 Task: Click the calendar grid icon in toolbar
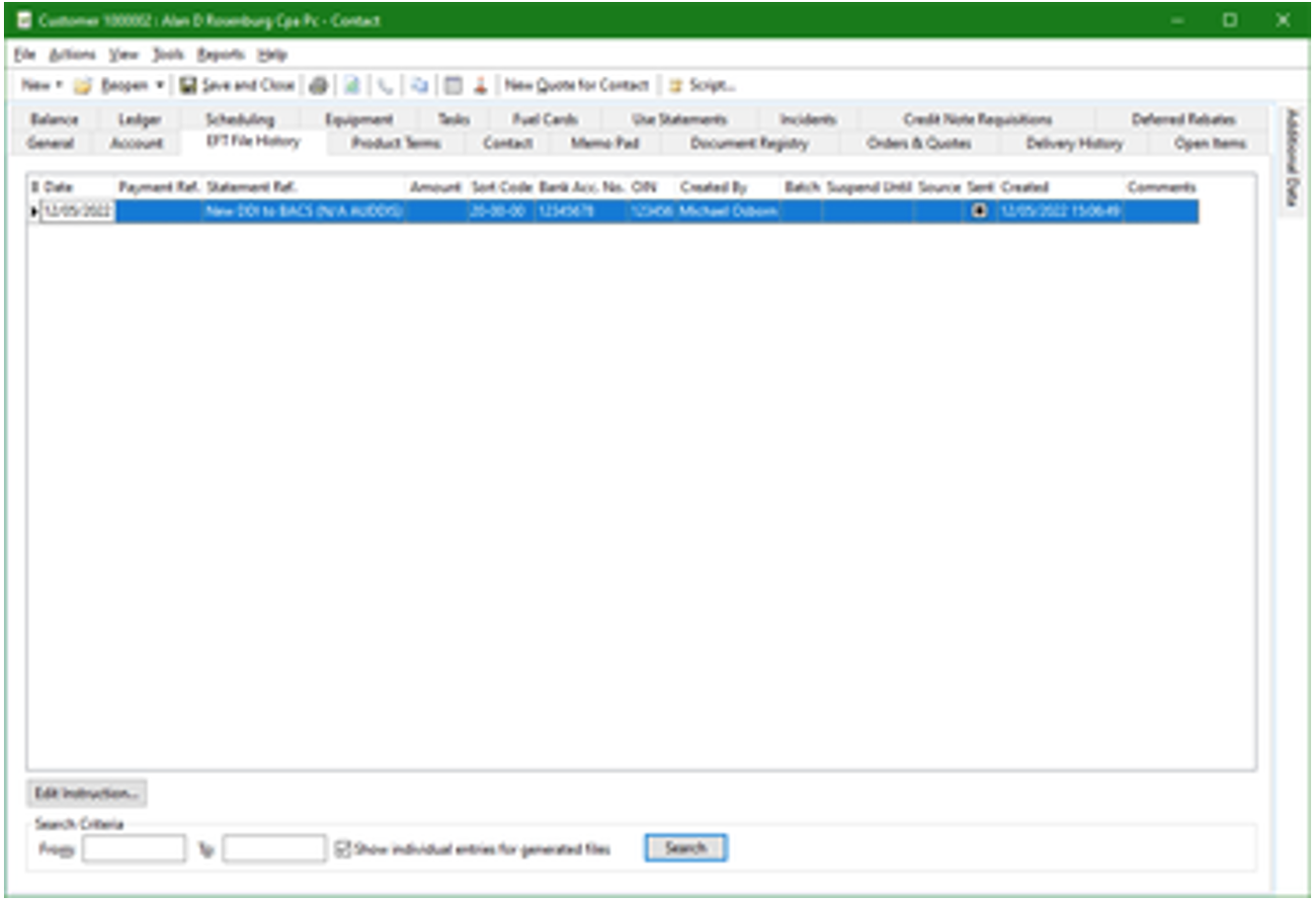(452, 86)
